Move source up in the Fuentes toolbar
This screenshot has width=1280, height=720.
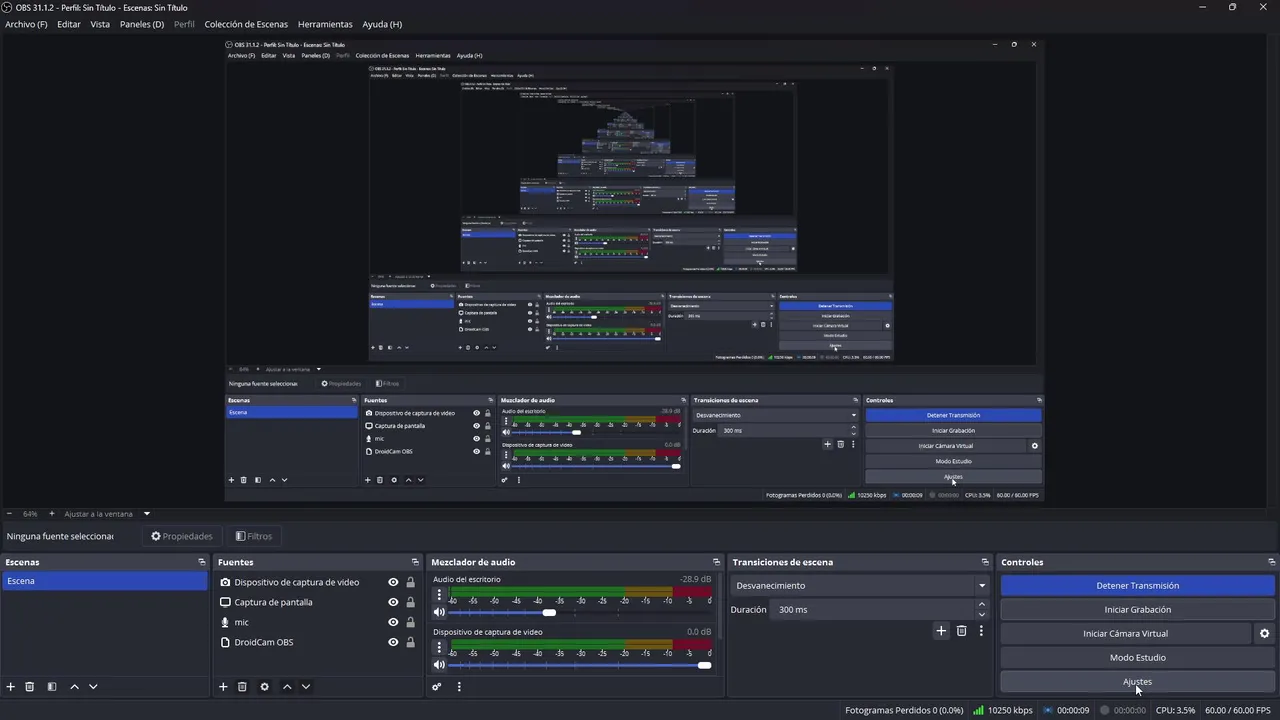[287, 687]
